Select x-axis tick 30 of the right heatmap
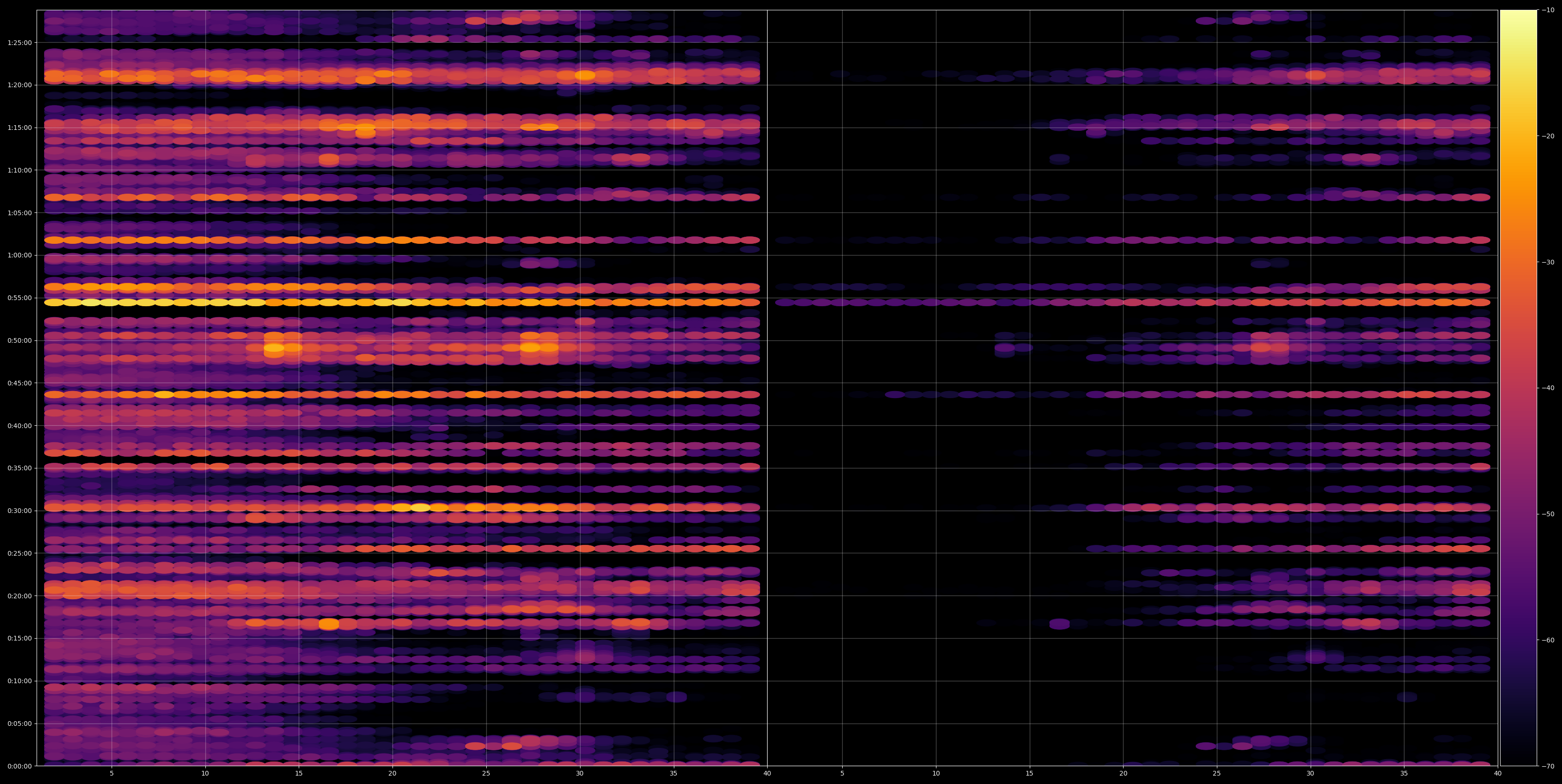The width and height of the screenshot is (1562, 784). 1310,774
